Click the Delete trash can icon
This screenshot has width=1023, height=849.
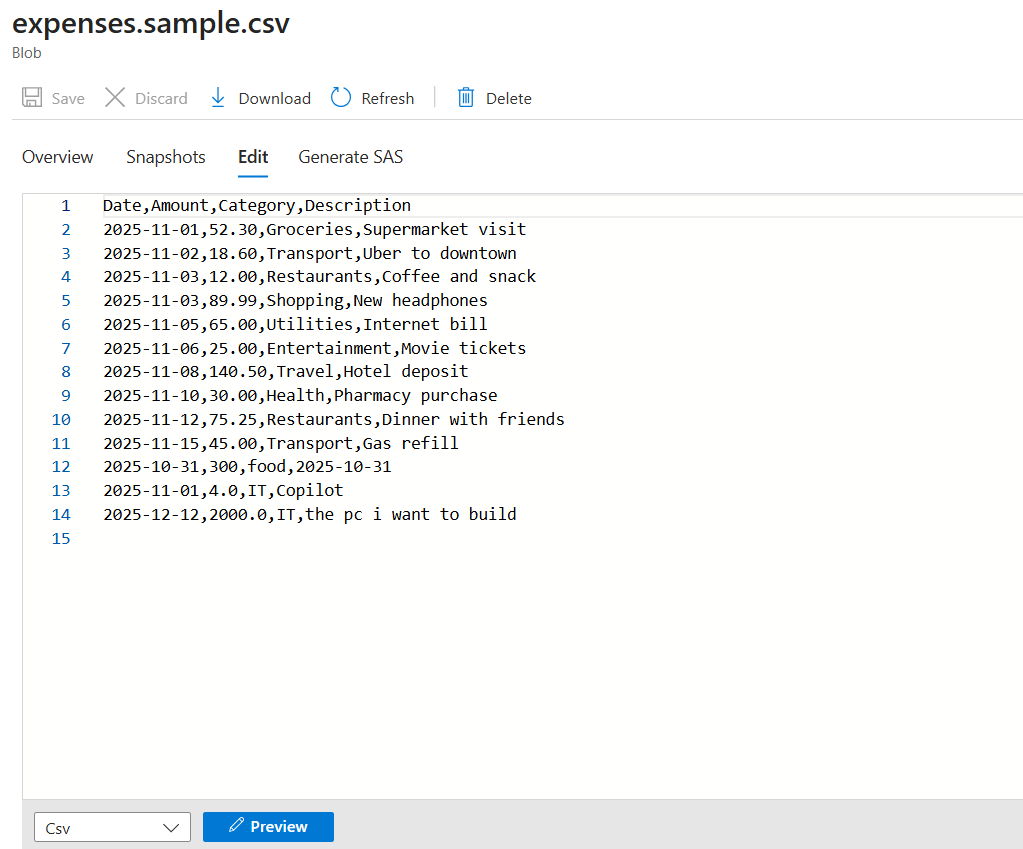[x=466, y=98]
